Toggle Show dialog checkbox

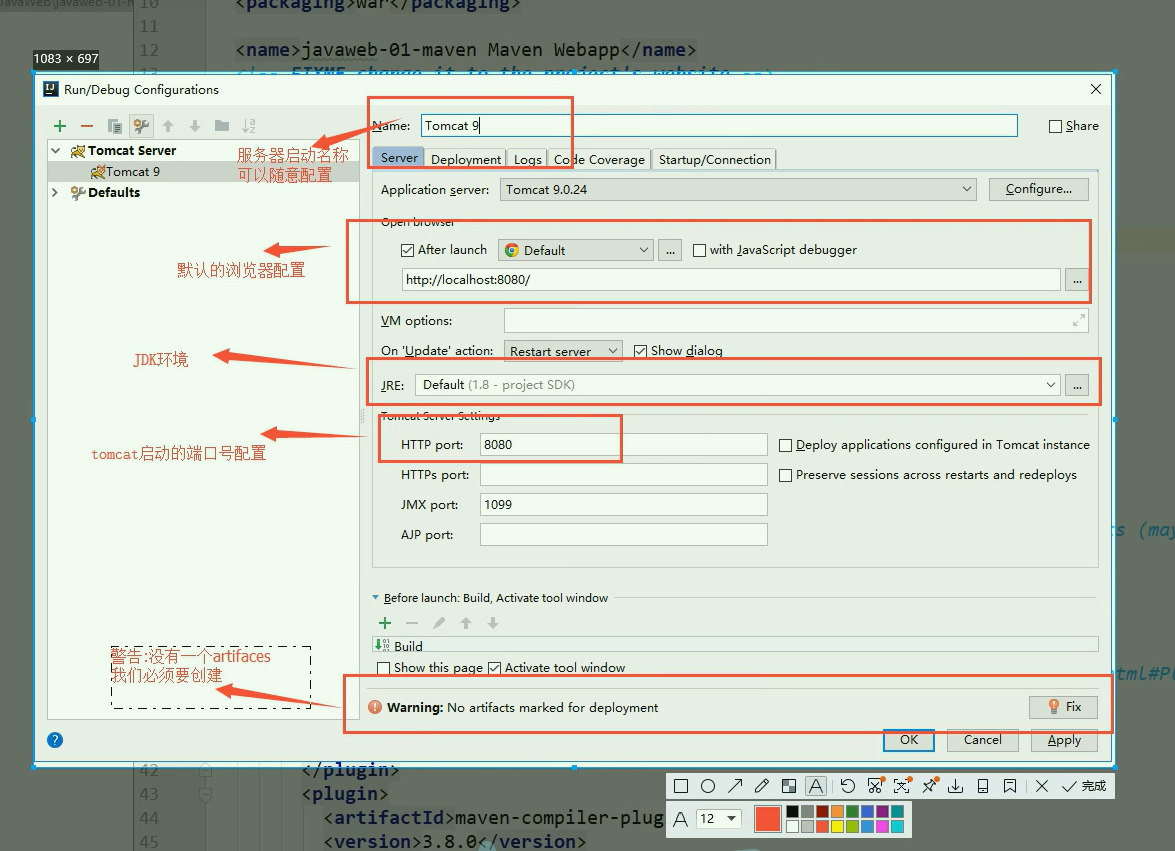click(x=640, y=351)
